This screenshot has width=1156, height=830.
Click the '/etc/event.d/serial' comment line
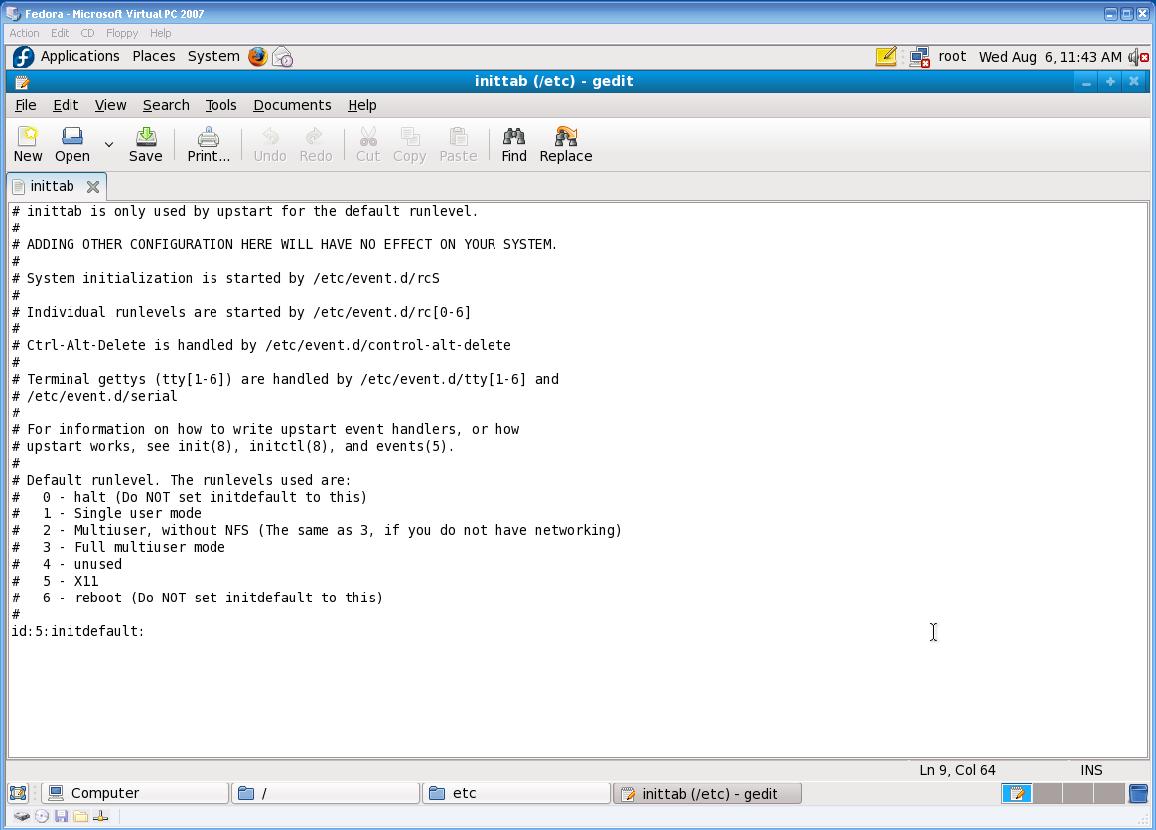94,396
